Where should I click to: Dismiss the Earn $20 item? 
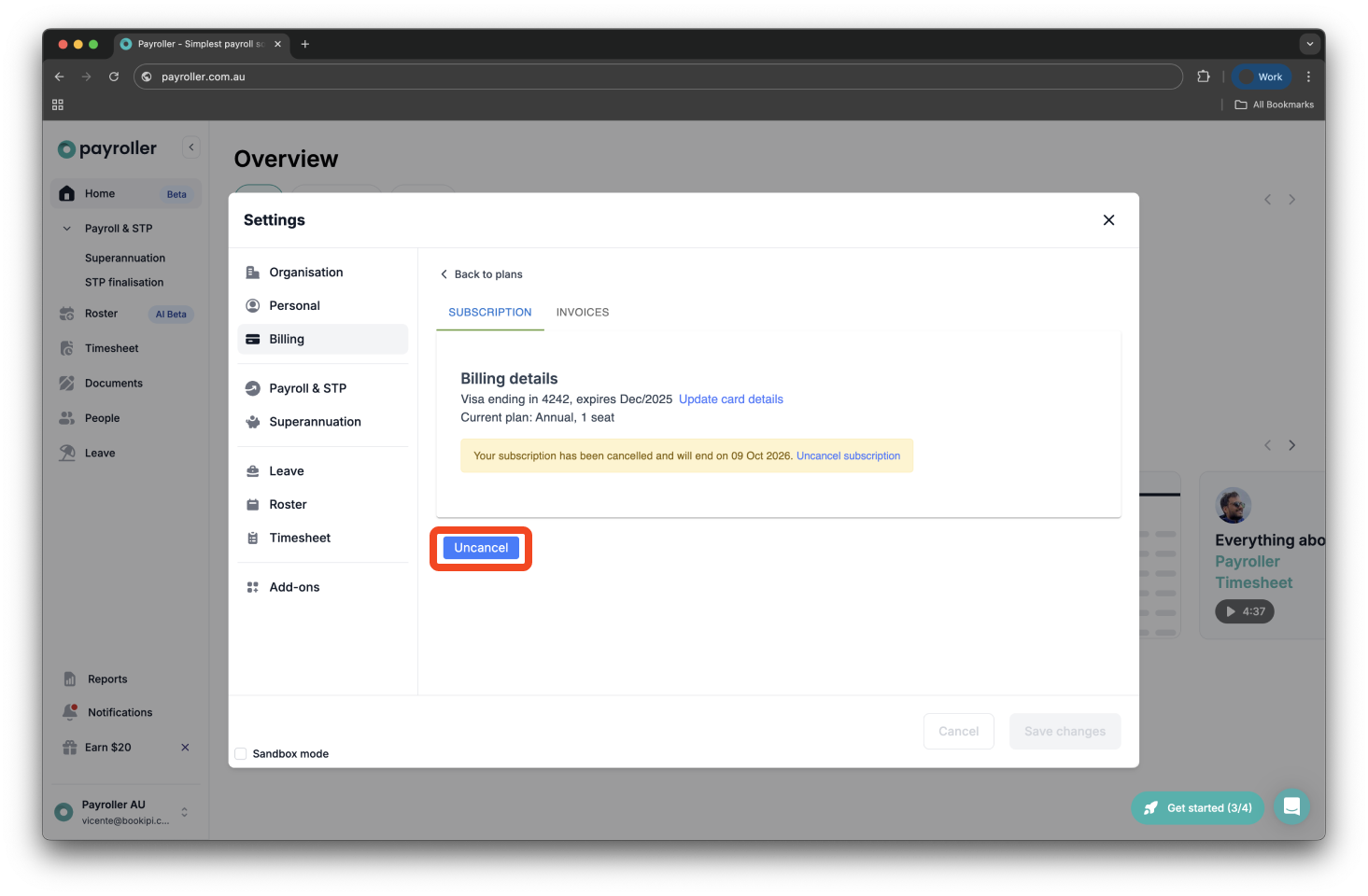coord(185,748)
